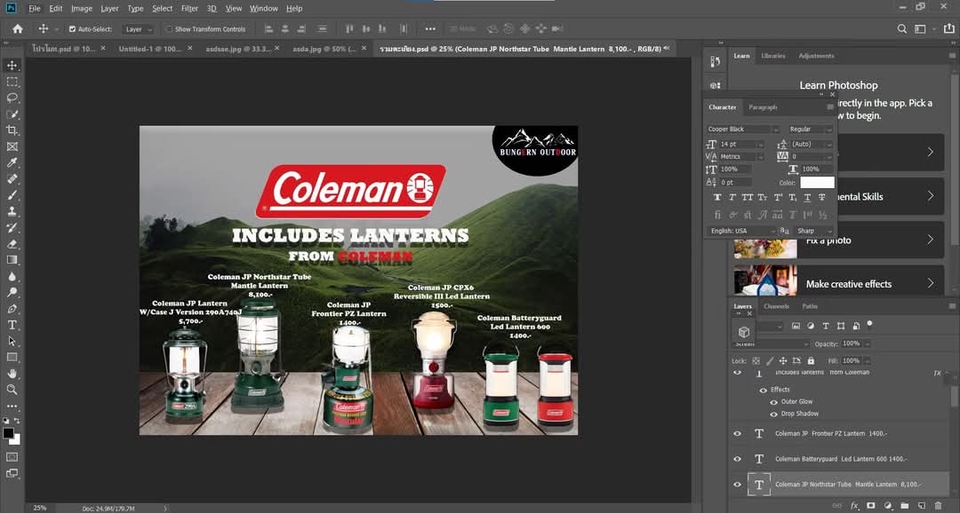Switch to the Paragraph tab
960x513 pixels.
(762, 107)
